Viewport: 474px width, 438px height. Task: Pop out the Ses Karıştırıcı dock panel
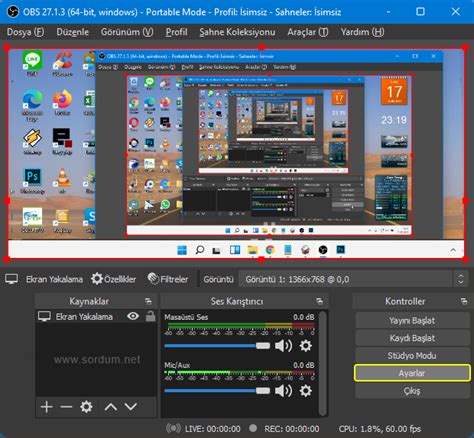(x=319, y=302)
